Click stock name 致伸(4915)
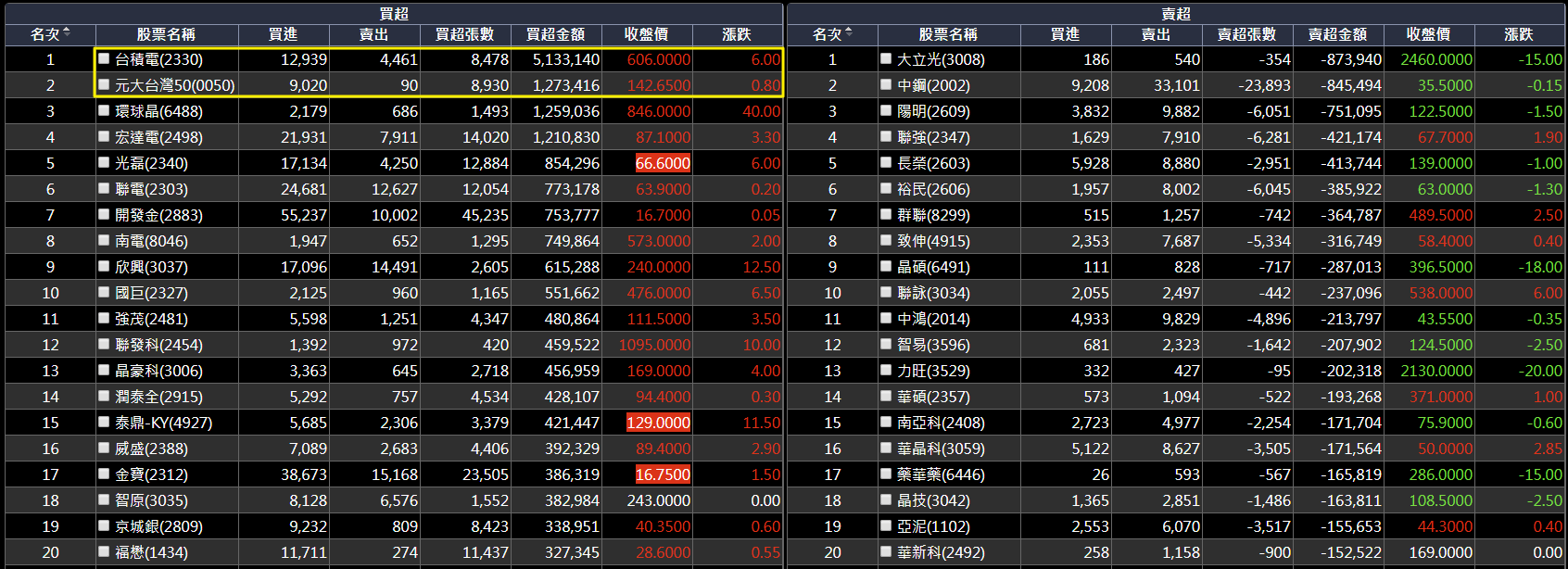 tap(933, 241)
